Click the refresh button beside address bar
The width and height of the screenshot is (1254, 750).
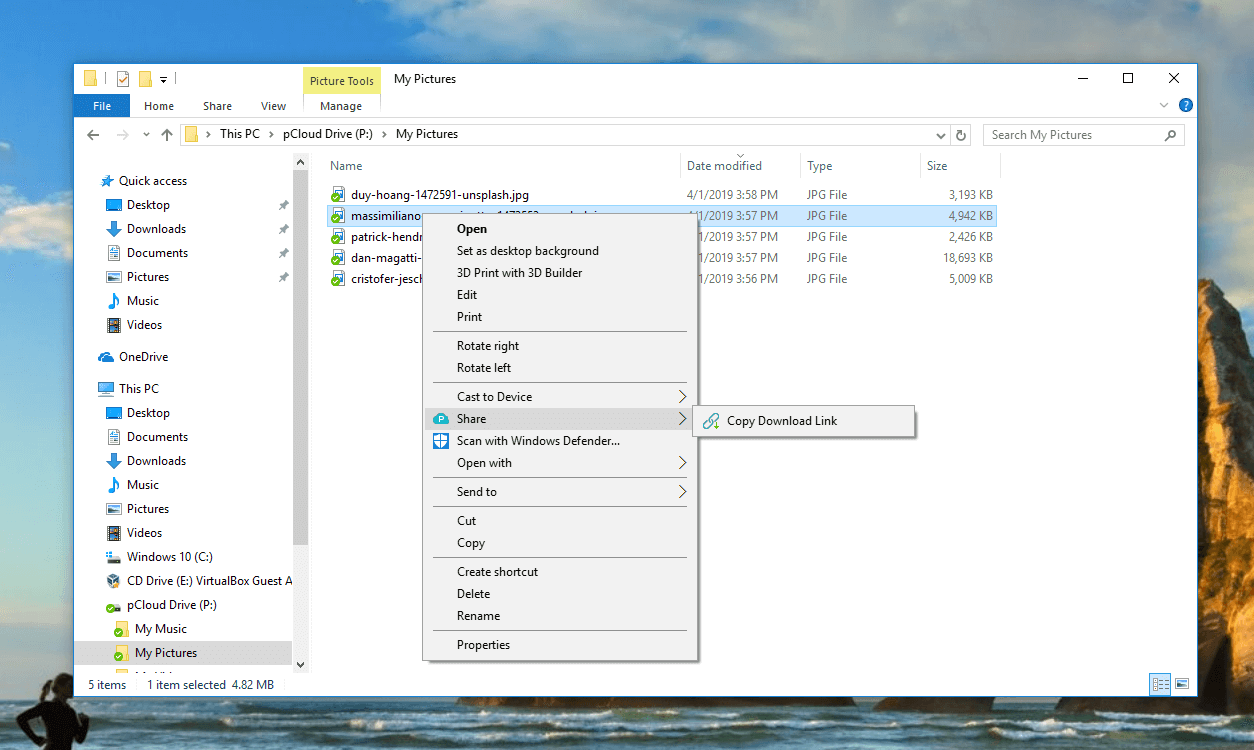pos(961,135)
